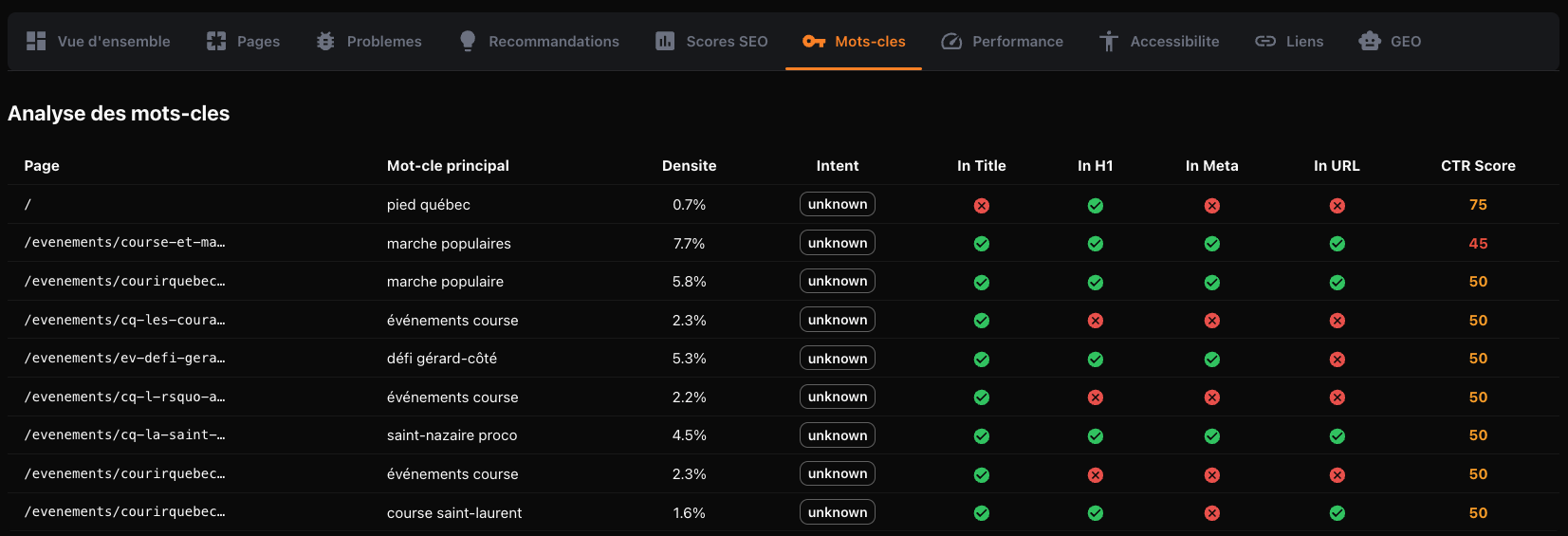This screenshot has width=1568, height=536.
Task: Click the red In Title cross for homepage row
Action: coord(982,206)
